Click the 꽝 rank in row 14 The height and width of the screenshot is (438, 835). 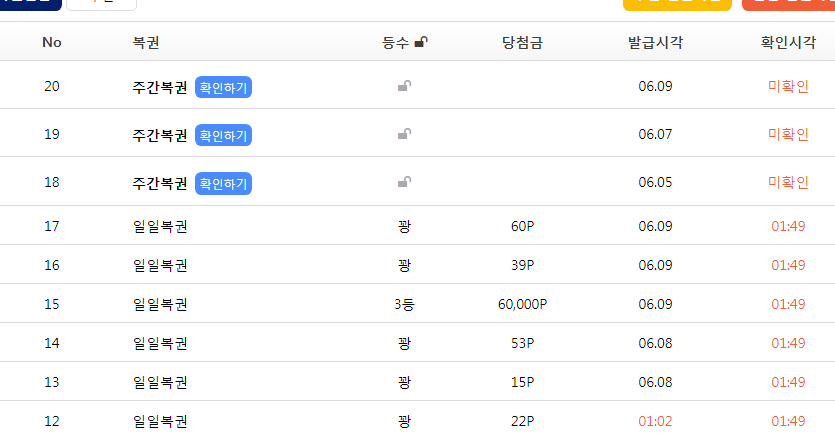tap(404, 344)
